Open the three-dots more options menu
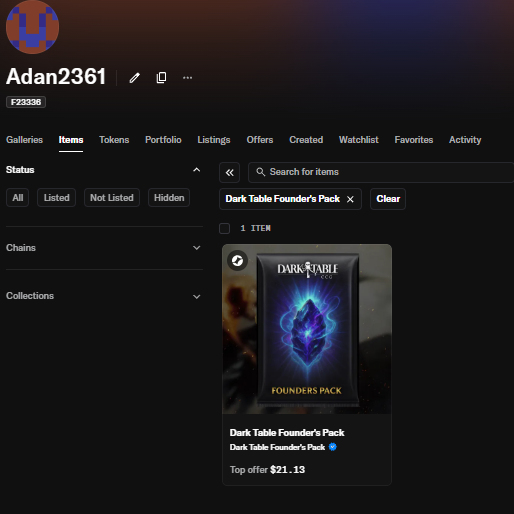This screenshot has width=514, height=514. pos(188,78)
